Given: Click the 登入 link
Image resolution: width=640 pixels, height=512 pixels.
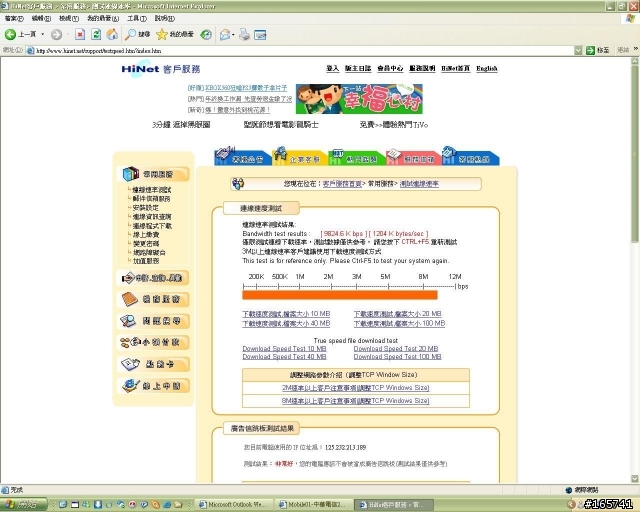Looking at the screenshot, I should (x=333, y=69).
